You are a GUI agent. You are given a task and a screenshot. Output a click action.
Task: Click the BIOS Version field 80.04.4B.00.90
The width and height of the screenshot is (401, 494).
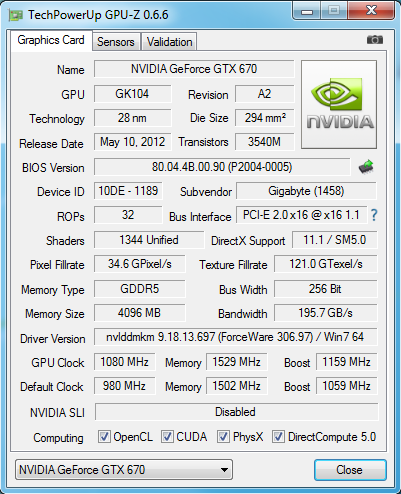click(222, 167)
